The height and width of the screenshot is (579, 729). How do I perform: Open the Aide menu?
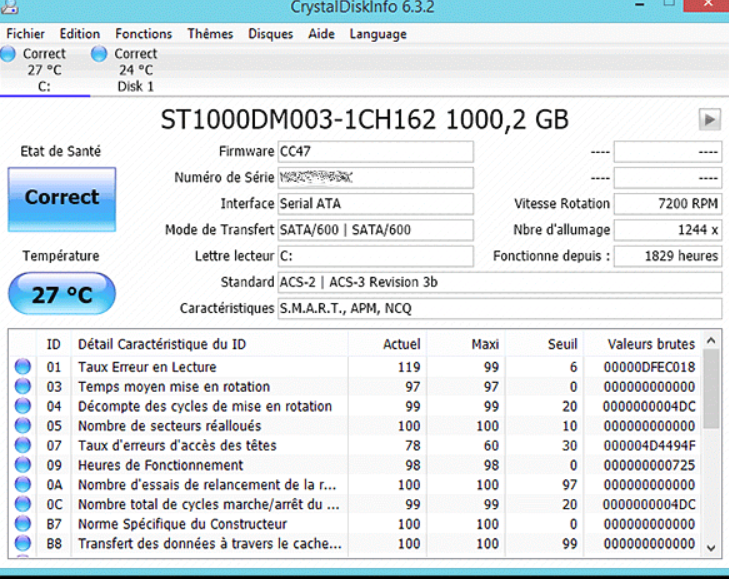pos(321,34)
